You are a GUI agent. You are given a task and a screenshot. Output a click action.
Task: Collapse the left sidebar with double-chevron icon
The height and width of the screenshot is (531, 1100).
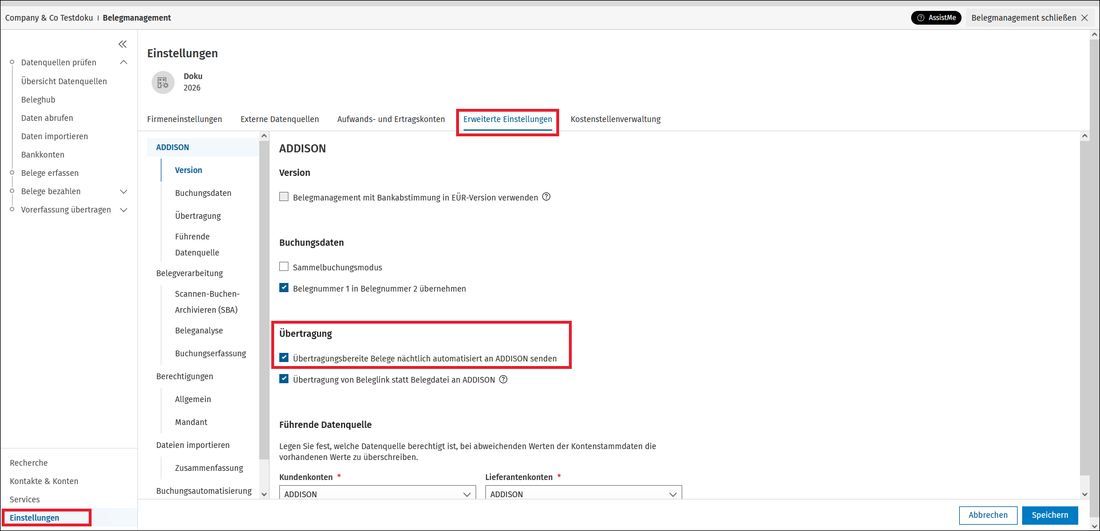[x=122, y=43]
